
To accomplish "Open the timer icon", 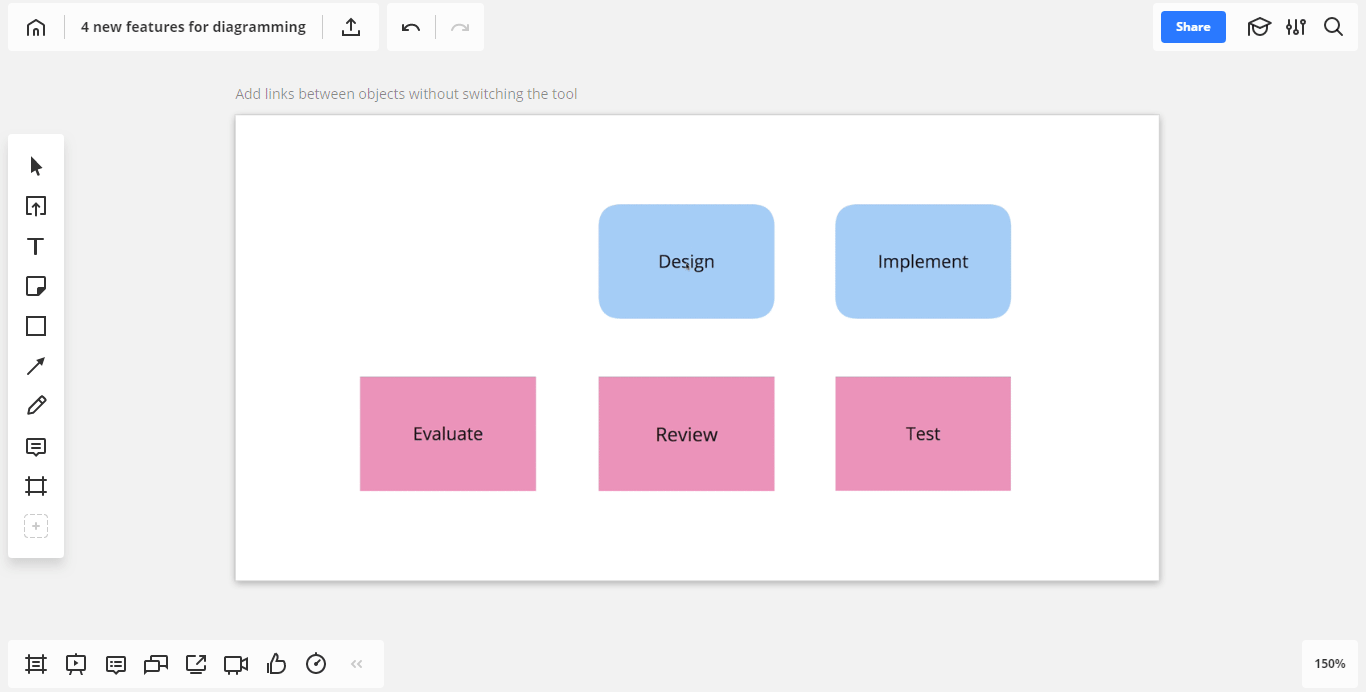I will click(x=316, y=664).
